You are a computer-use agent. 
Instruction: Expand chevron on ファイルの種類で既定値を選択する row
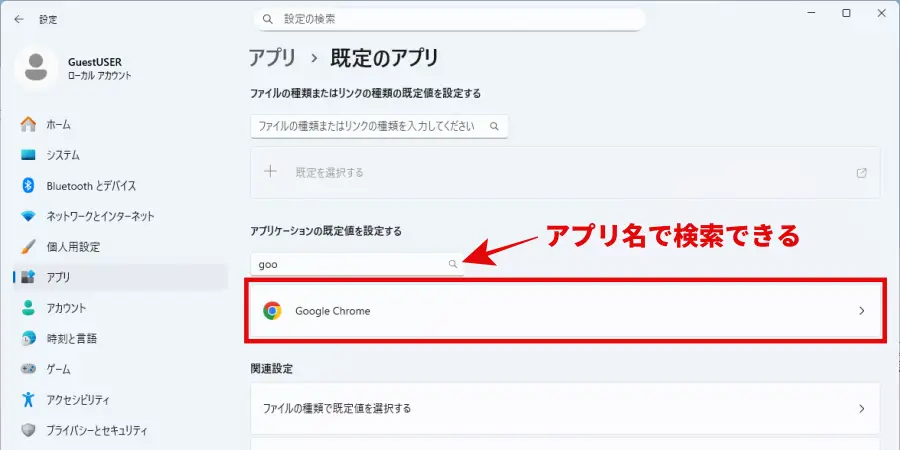click(862, 409)
